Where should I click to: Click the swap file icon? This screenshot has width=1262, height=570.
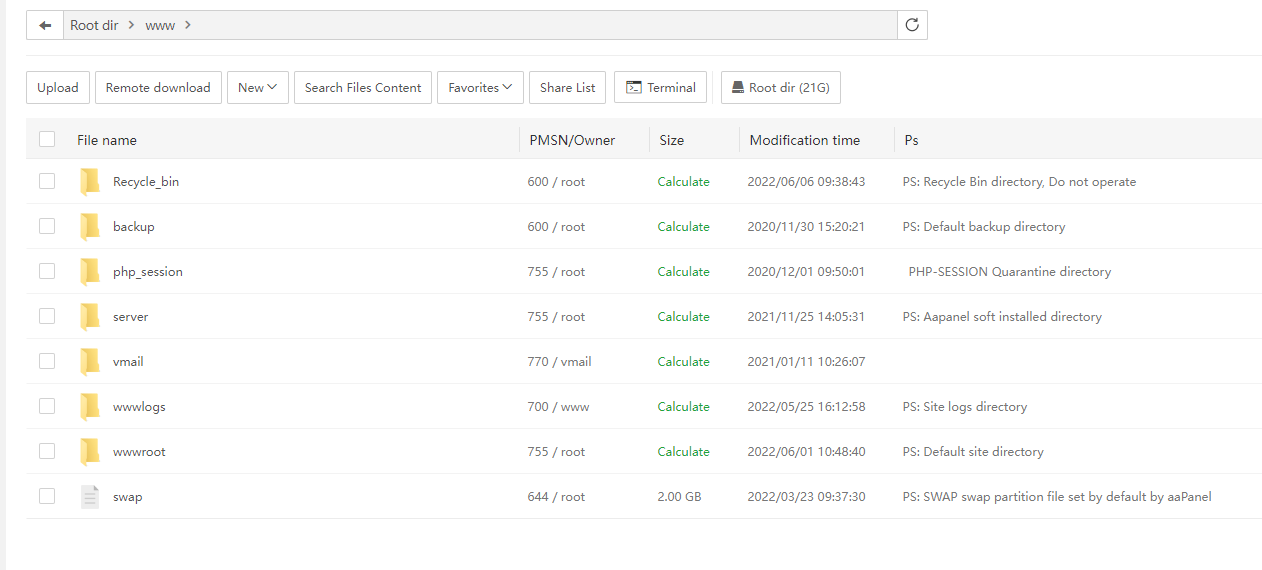(90, 496)
